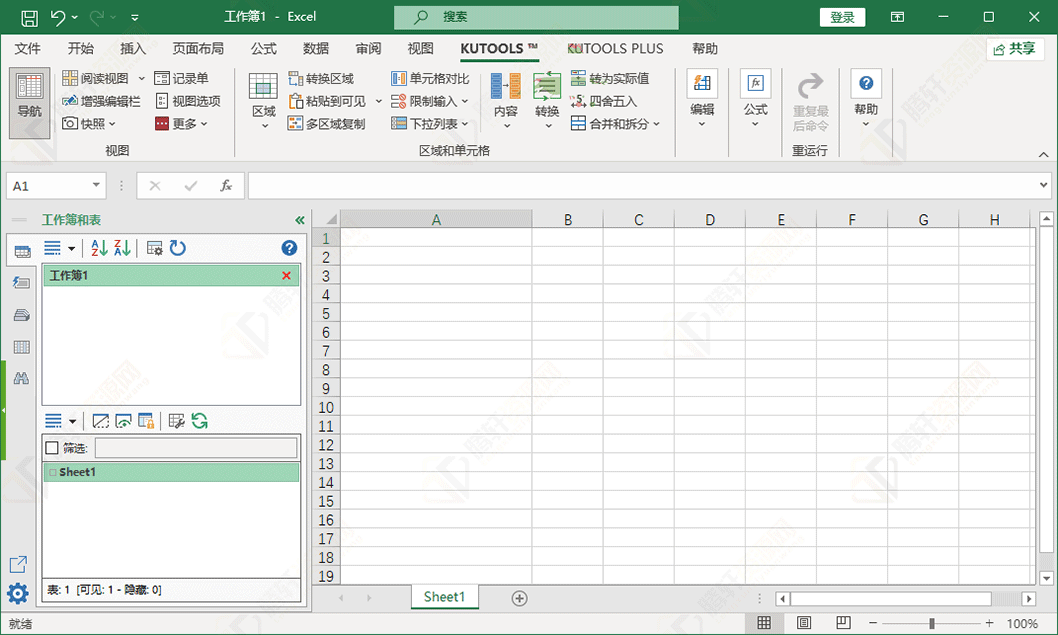This screenshot has width=1058, height=635.
Task: Open the Name Box dropdown arrow
Action: tap(97, 186)
